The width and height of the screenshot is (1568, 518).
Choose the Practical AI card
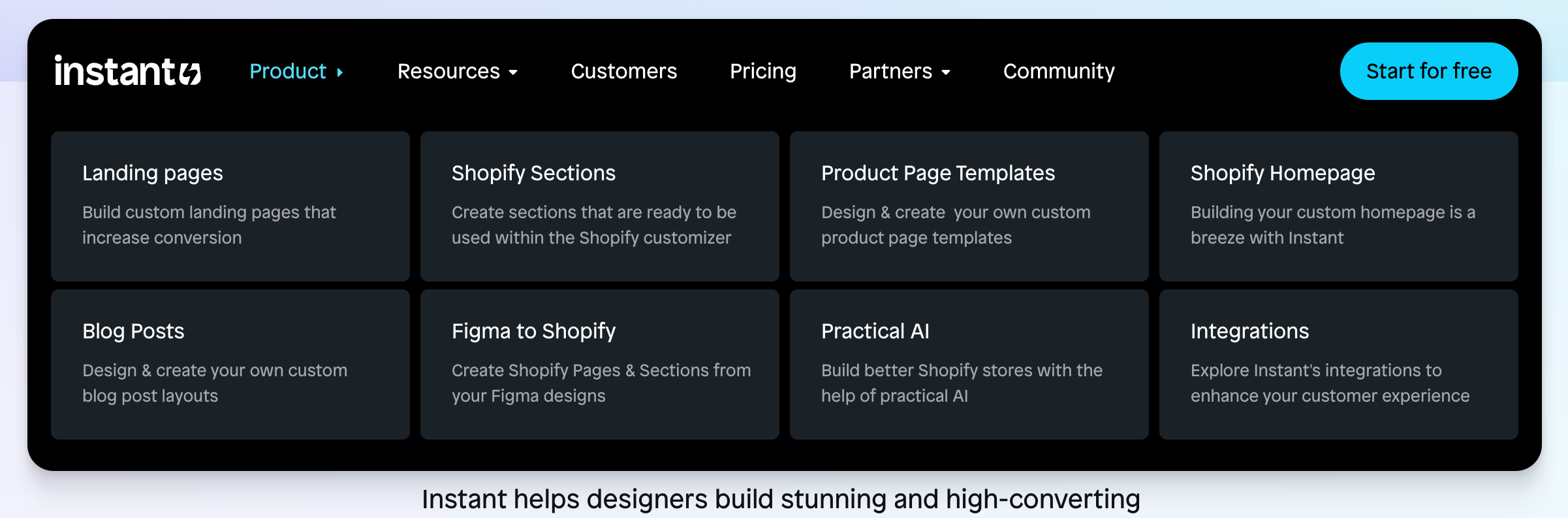(x=969, y=364)
